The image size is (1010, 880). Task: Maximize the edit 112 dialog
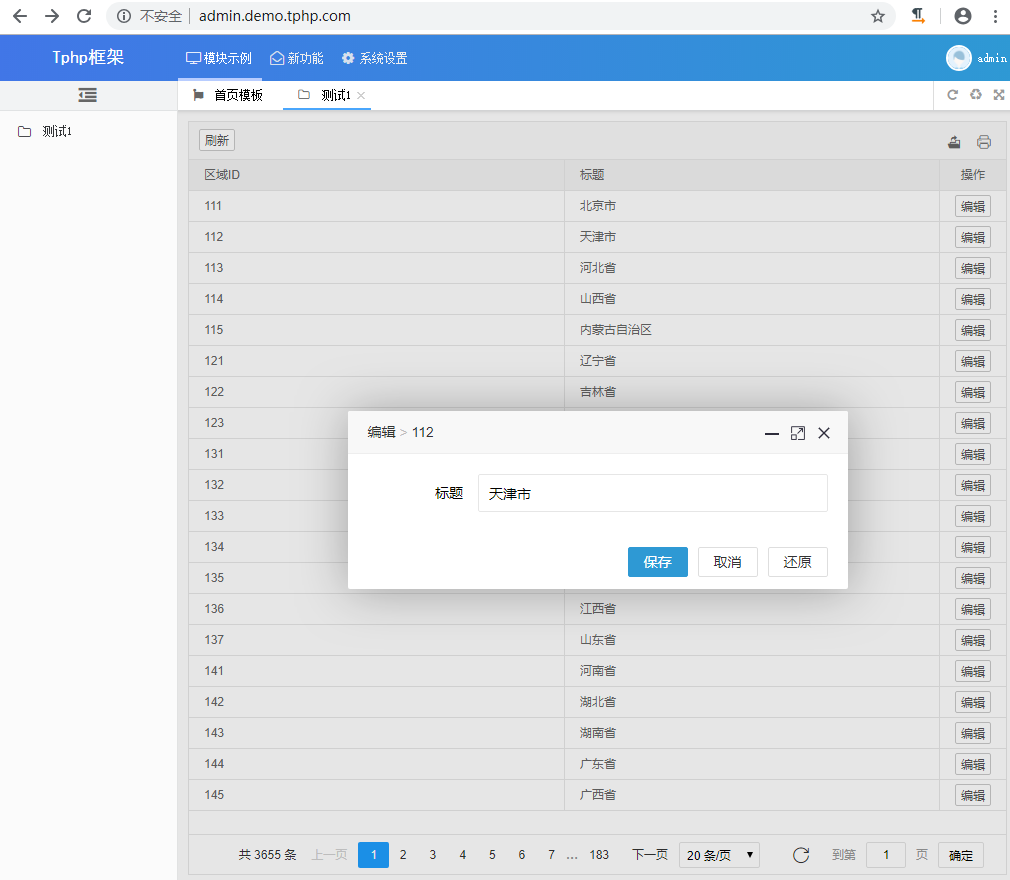797,433
